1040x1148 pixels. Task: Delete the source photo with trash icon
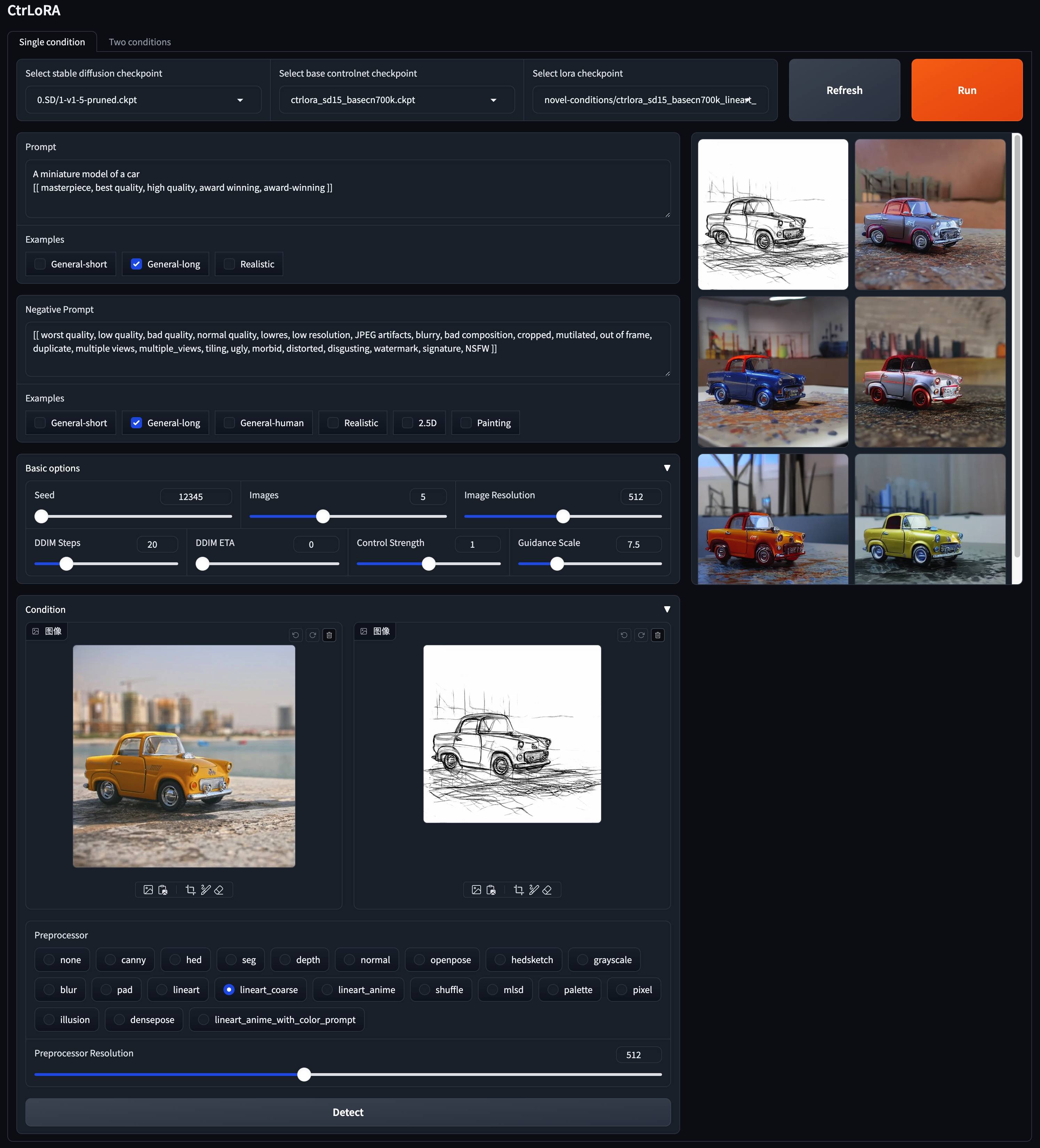tap(329, 635)
